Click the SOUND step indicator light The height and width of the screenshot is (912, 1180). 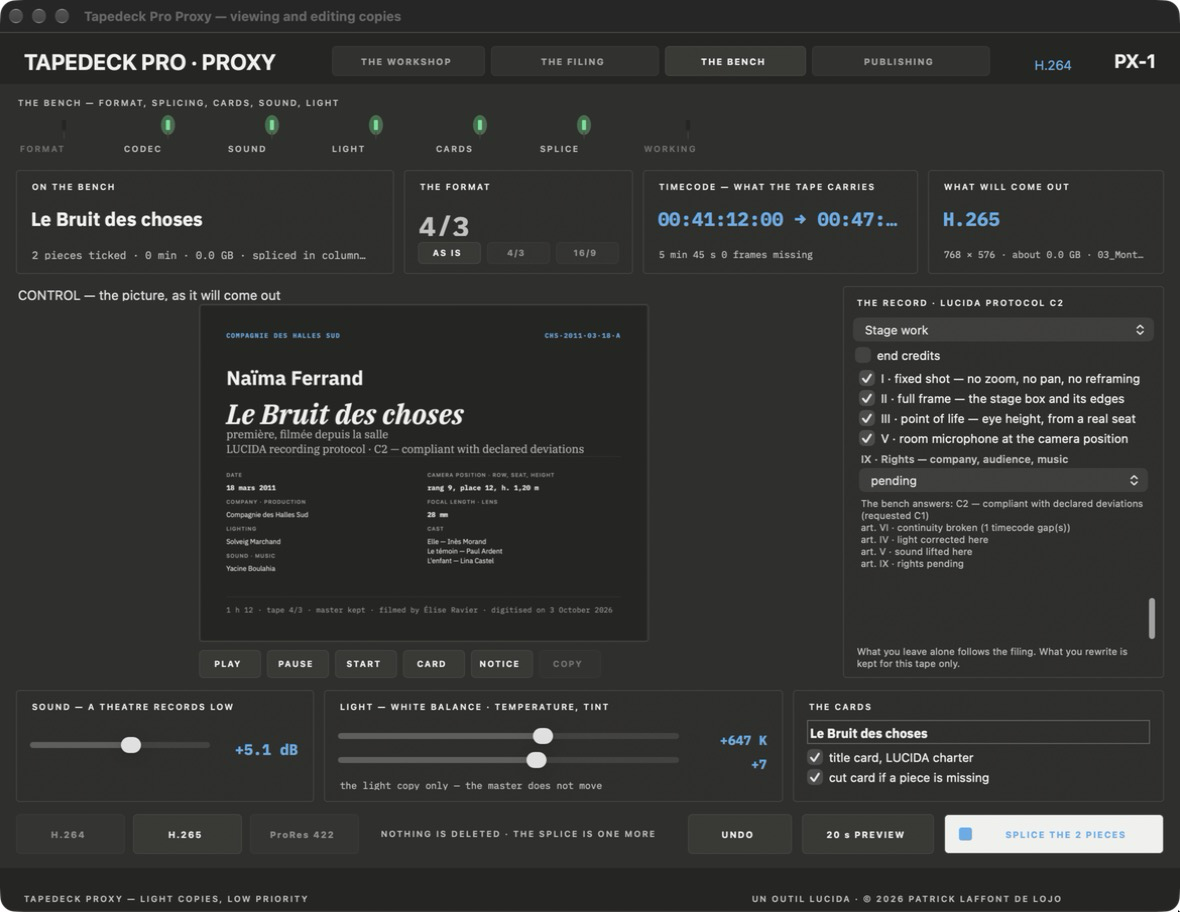[272, 125]
